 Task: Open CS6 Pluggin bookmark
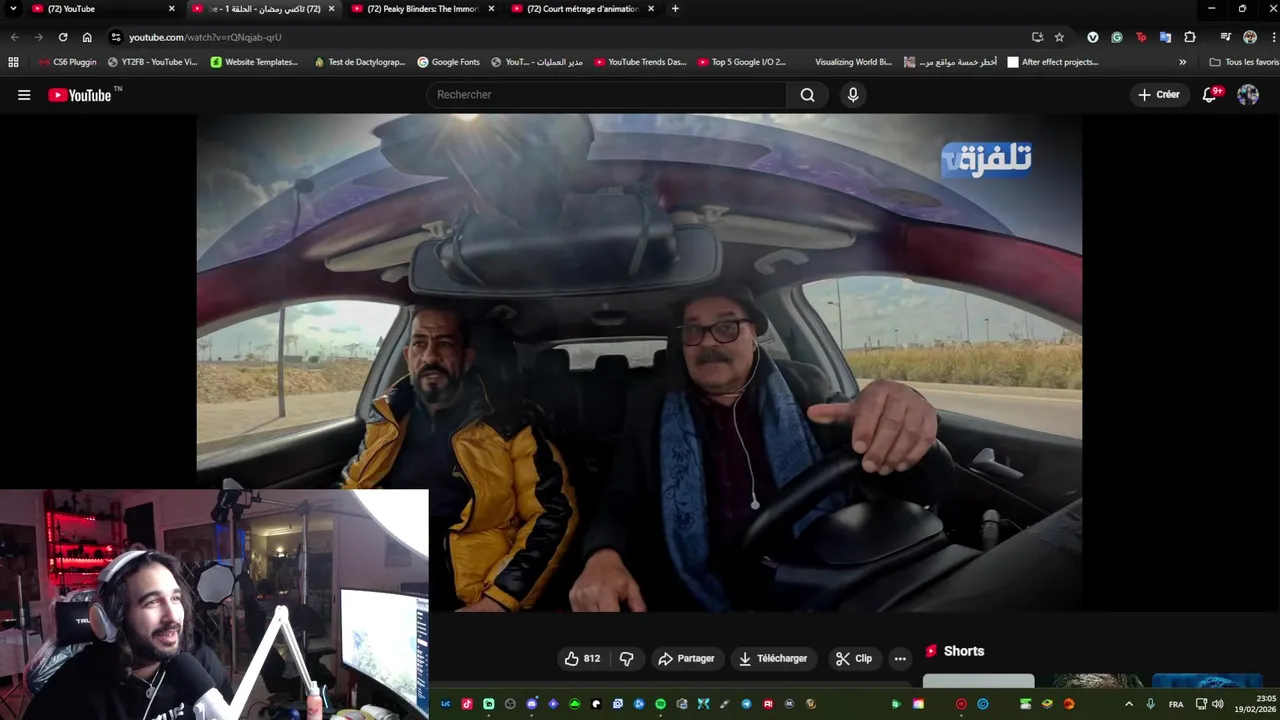tap(67, 62)
